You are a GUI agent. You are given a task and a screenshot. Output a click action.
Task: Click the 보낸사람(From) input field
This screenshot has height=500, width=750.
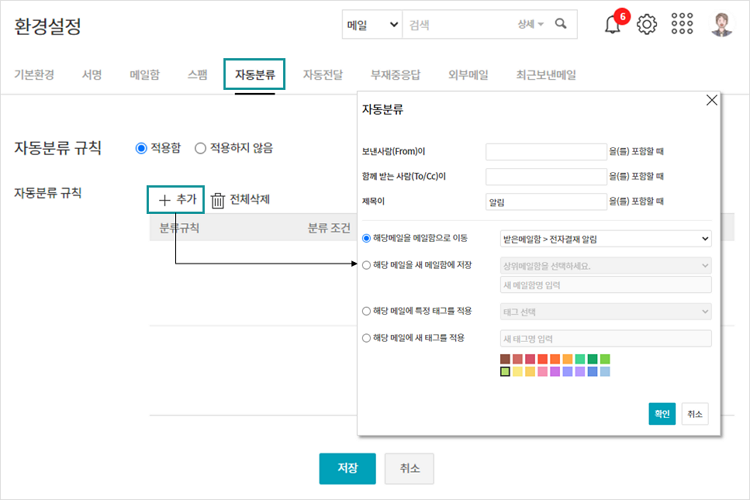pyautogui.click(x=545, y=152)
